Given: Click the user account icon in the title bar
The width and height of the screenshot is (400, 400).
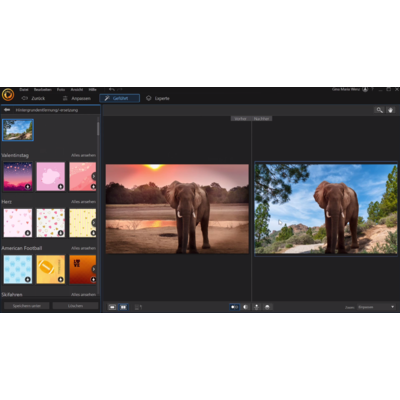Looking at the screenshot, I should click(x=365, y=90).
